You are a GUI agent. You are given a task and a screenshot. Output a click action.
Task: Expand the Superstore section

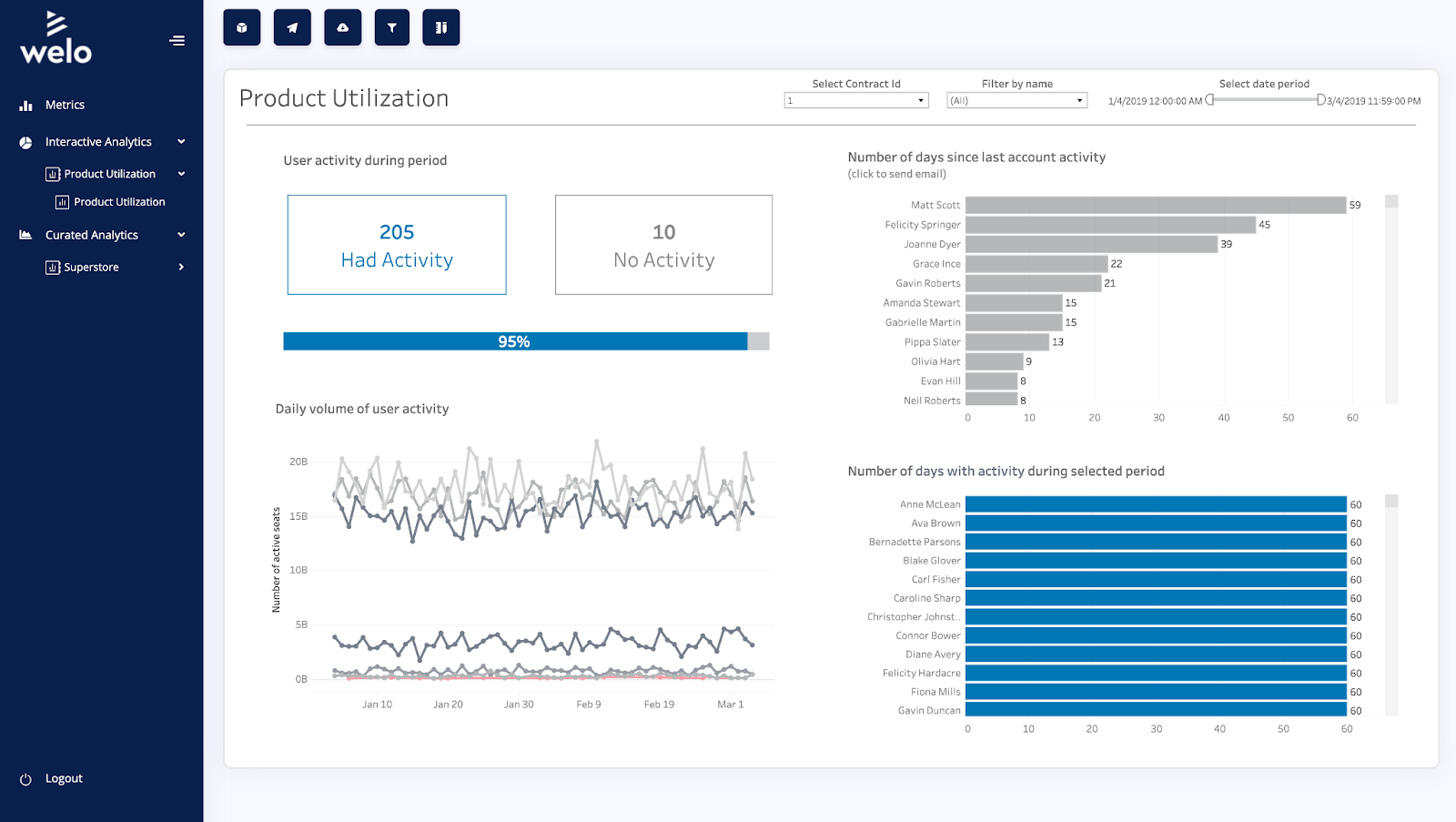pyautogui.click(x=181, y=266)
